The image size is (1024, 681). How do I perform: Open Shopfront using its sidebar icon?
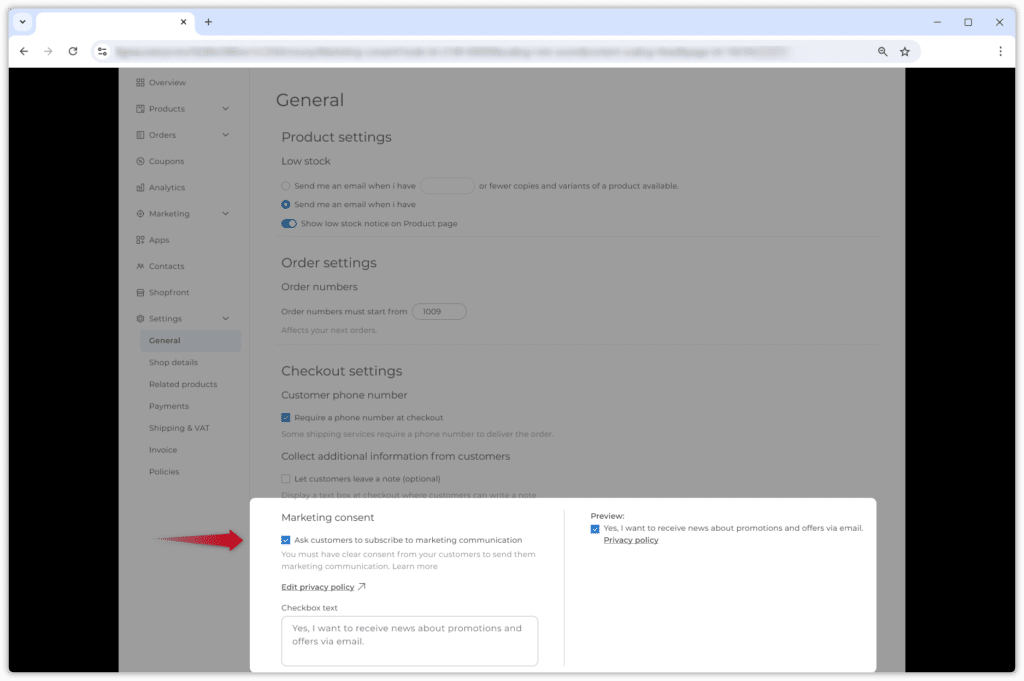(140, 293)
